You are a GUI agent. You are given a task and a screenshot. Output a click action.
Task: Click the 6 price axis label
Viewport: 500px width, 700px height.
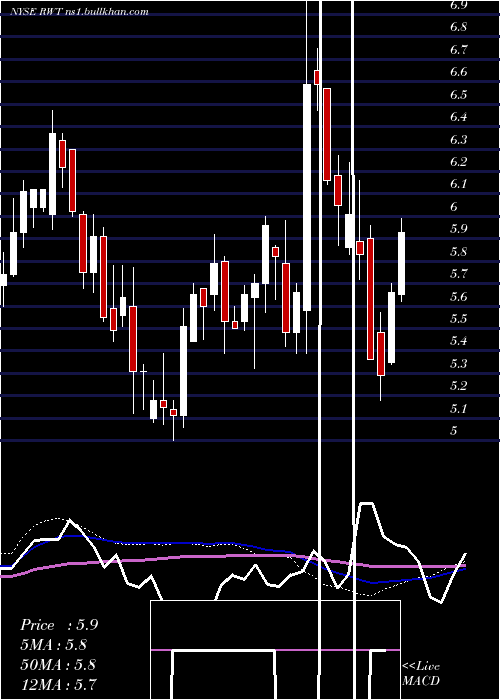click(x=454, y=207)
